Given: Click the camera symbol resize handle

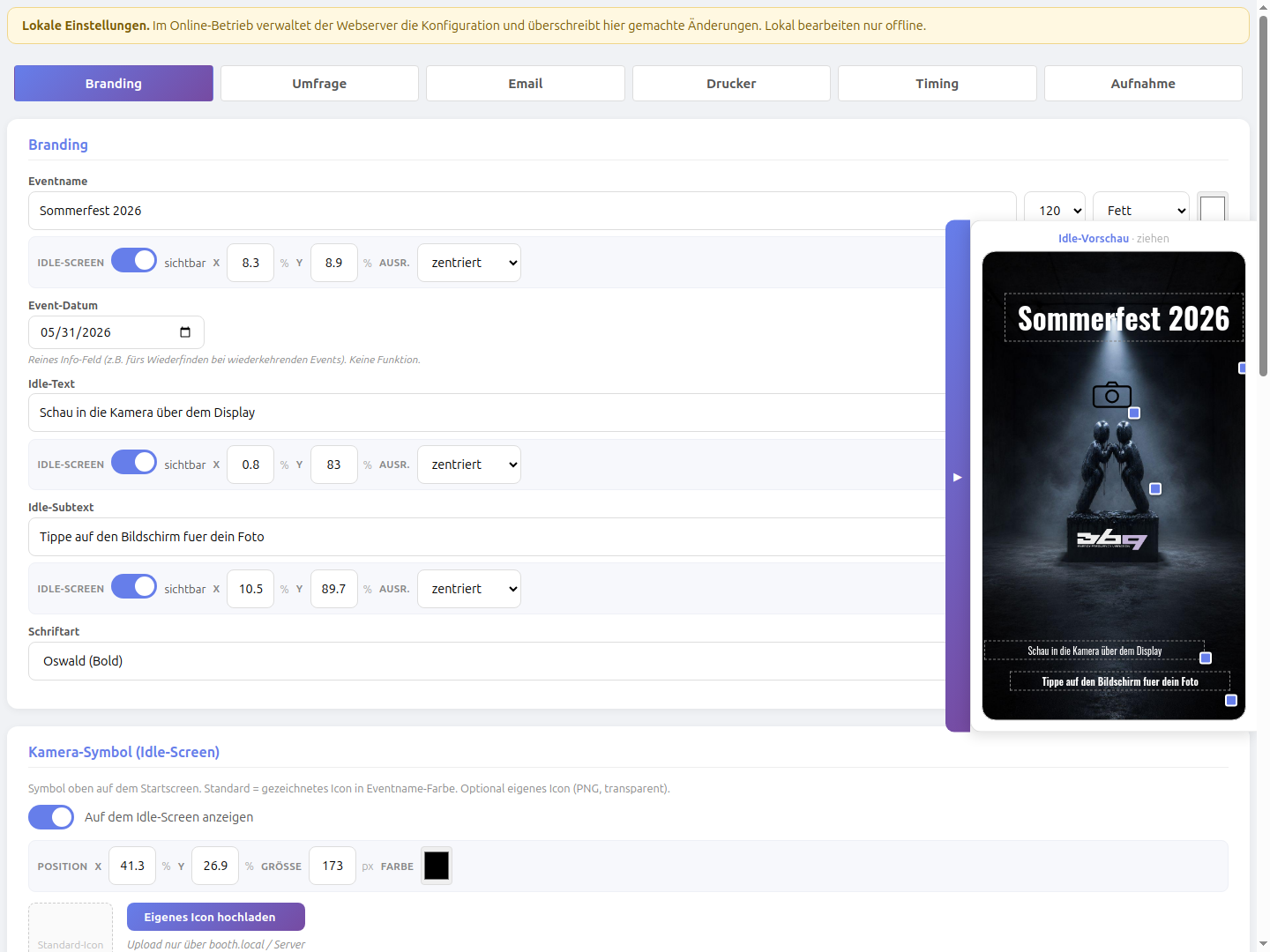Looking at the screenshot, I should (x=1135, y=413).
